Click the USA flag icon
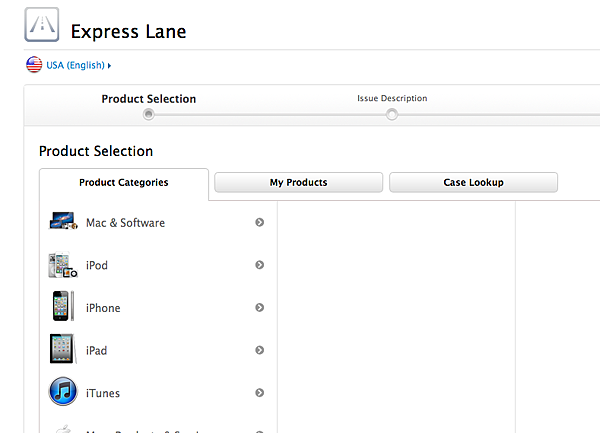This screenshot has width=600, height=433. [34, 65]
